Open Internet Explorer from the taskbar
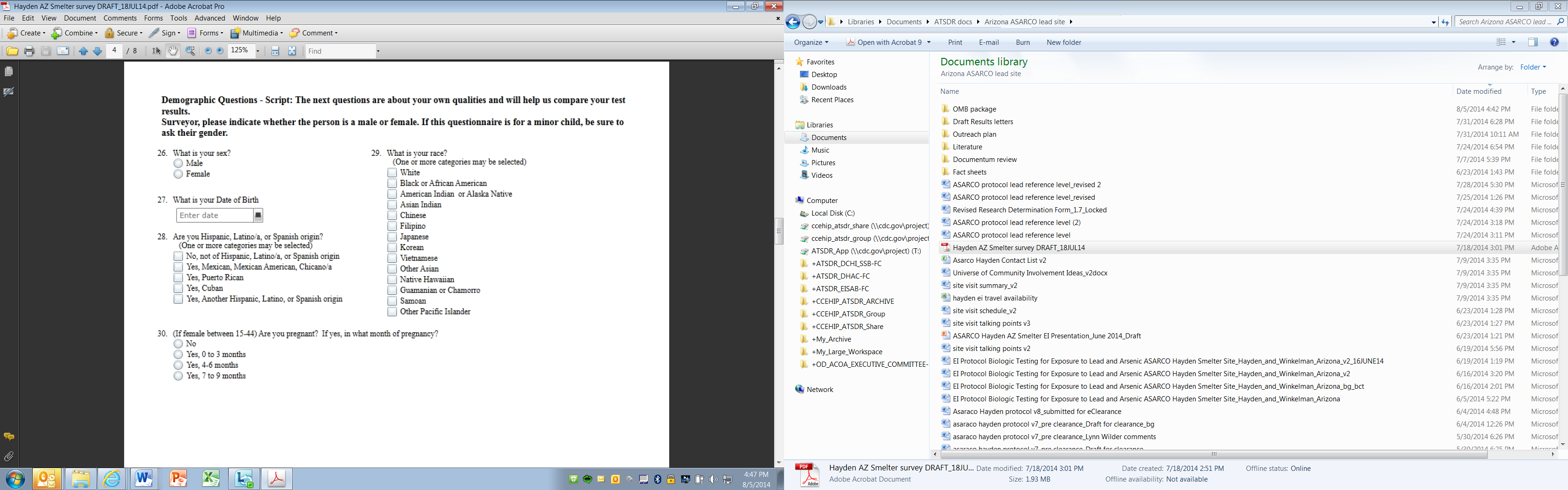This screenshot has height=490, width=1568. pos(112,478)
